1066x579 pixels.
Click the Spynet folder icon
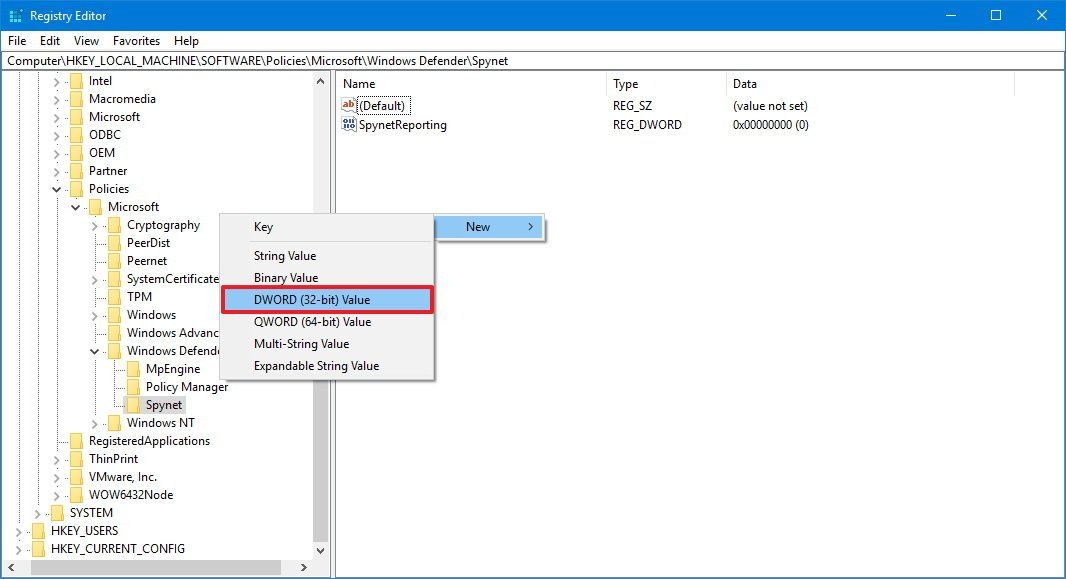click(134, 405)
